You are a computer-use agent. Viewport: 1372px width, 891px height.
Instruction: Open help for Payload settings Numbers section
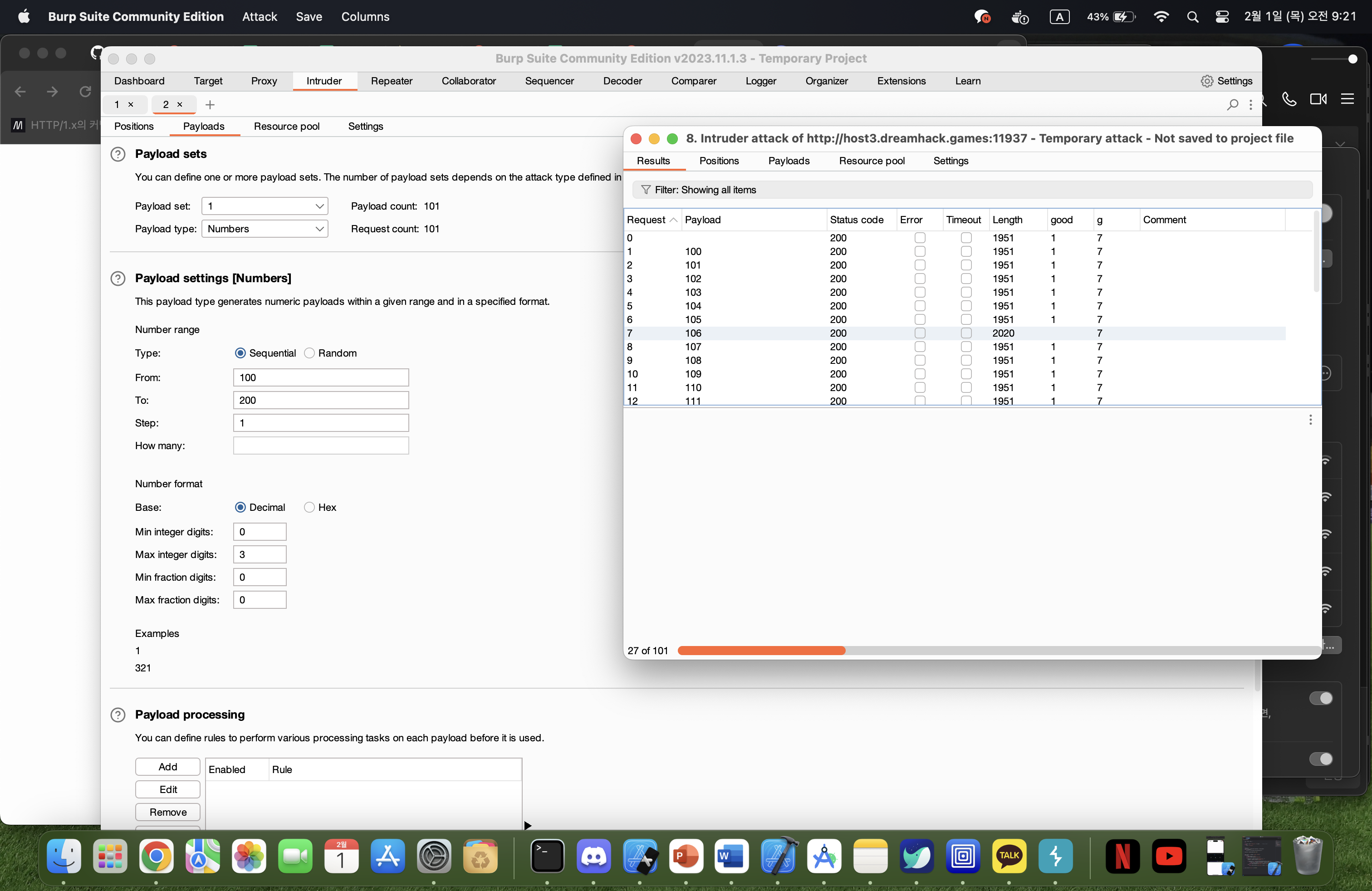(x=118, y=279)
